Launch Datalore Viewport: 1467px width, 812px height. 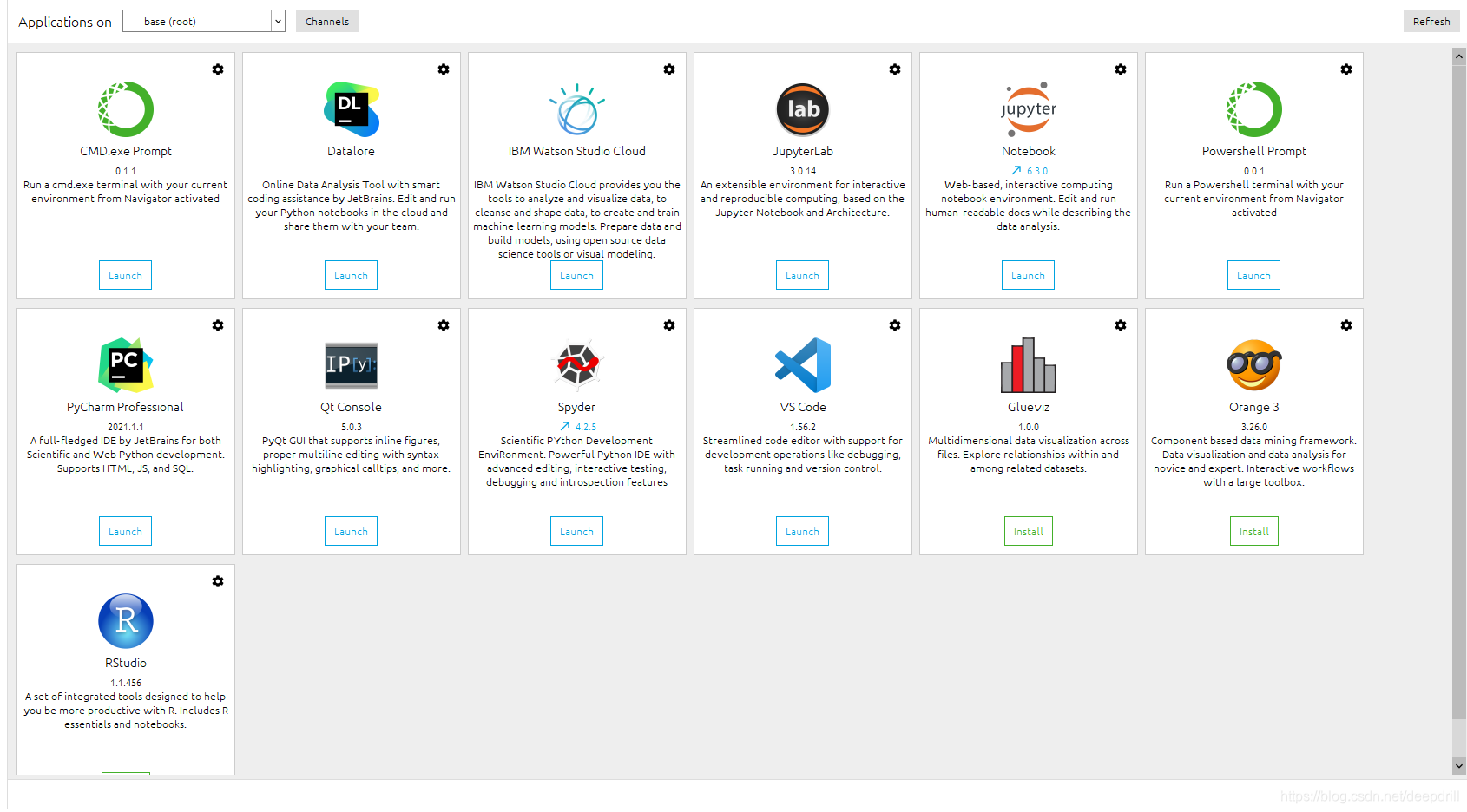[x=351, y=275]
